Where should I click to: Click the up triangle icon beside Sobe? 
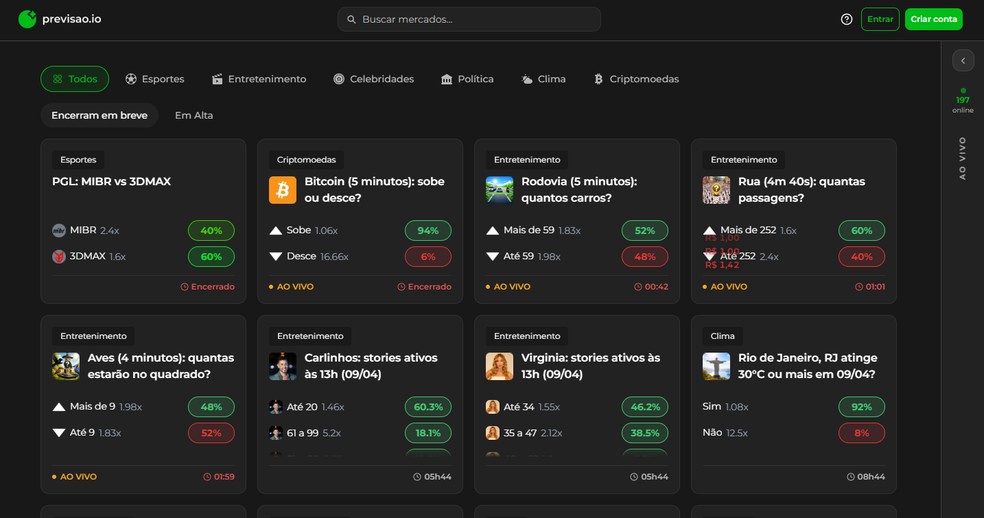[x=275, y=230]
